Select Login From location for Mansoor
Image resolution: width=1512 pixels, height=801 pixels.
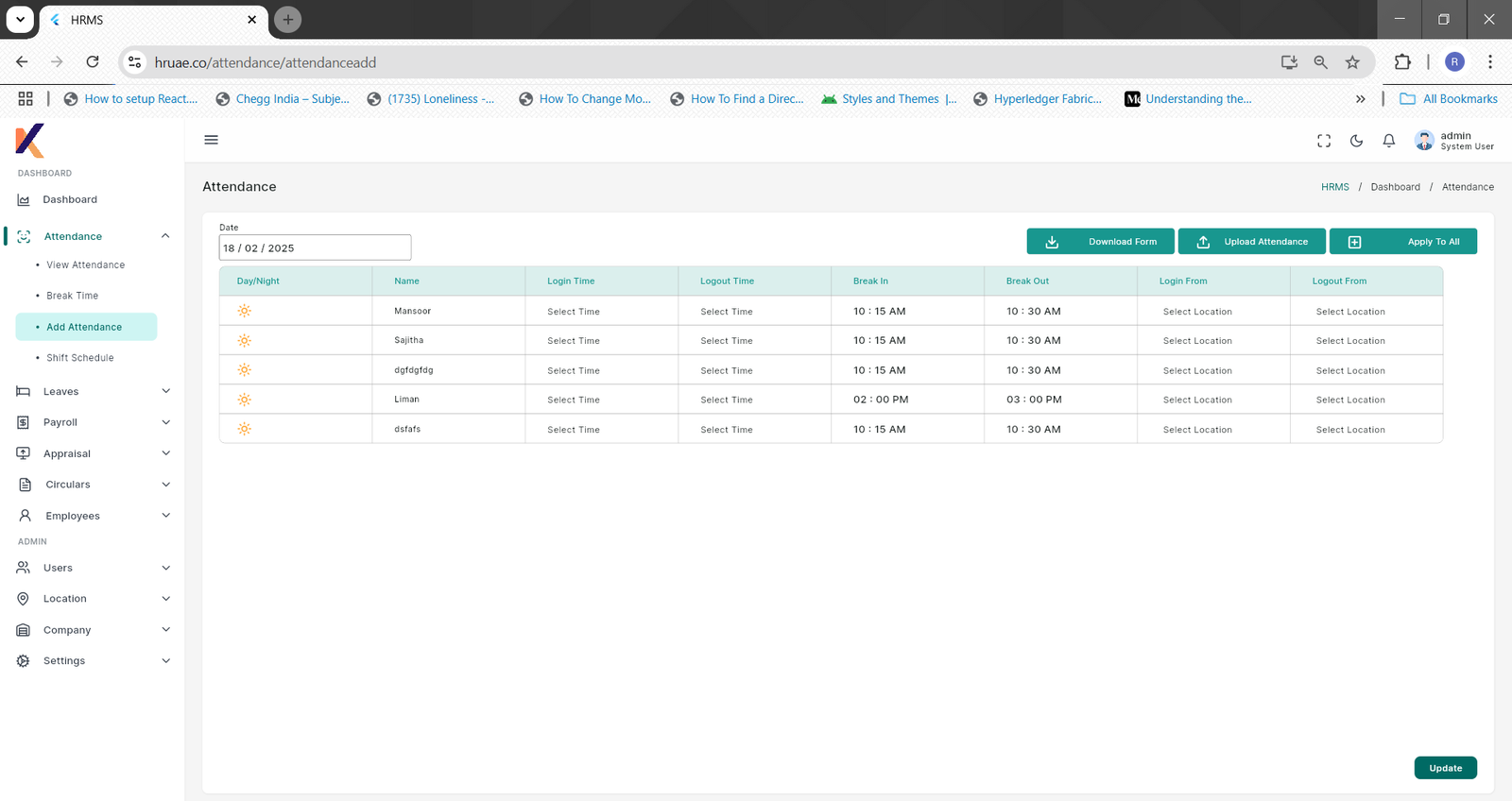point(1197,312)
